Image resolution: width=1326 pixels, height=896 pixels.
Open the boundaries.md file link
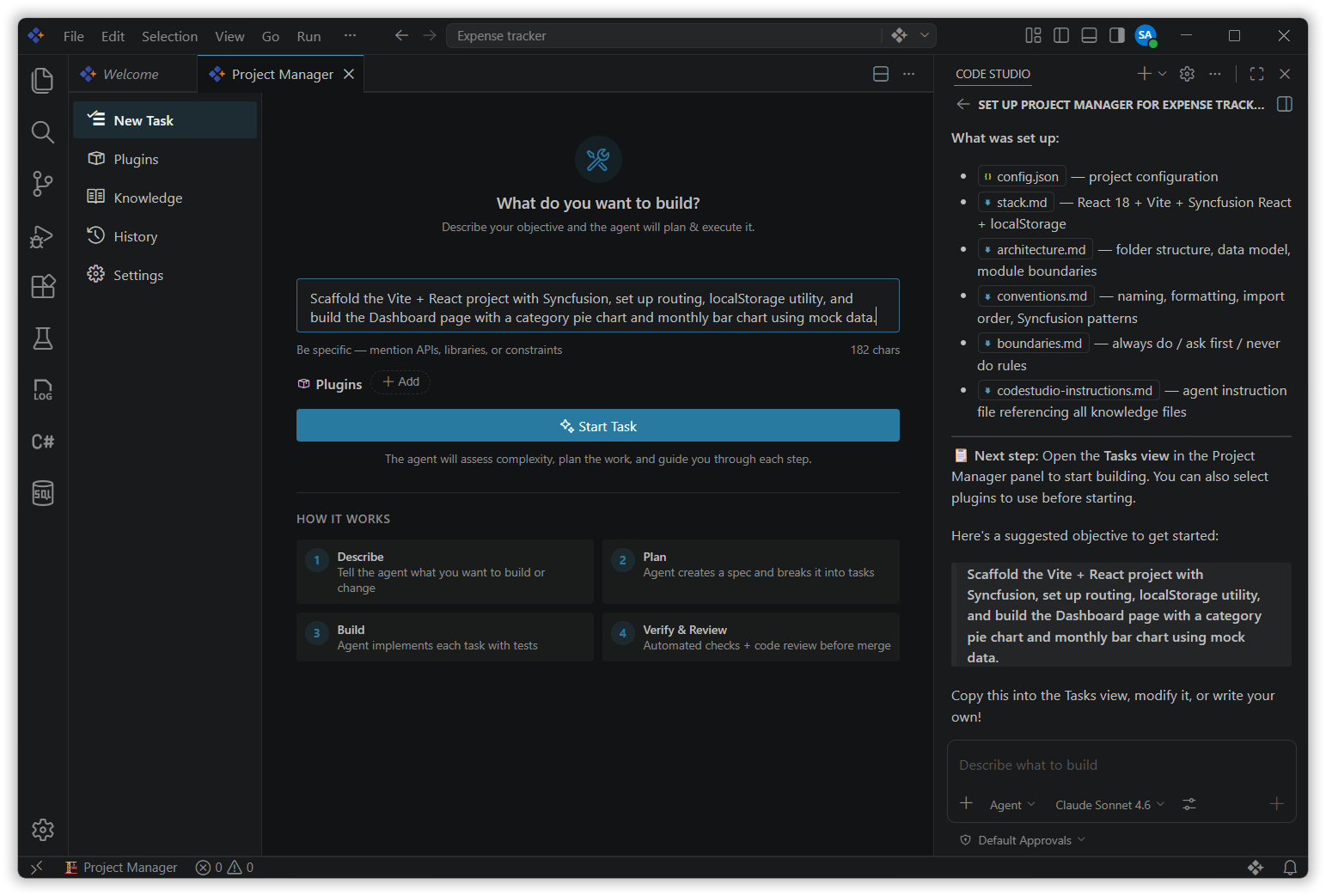tap(1034, 343)
